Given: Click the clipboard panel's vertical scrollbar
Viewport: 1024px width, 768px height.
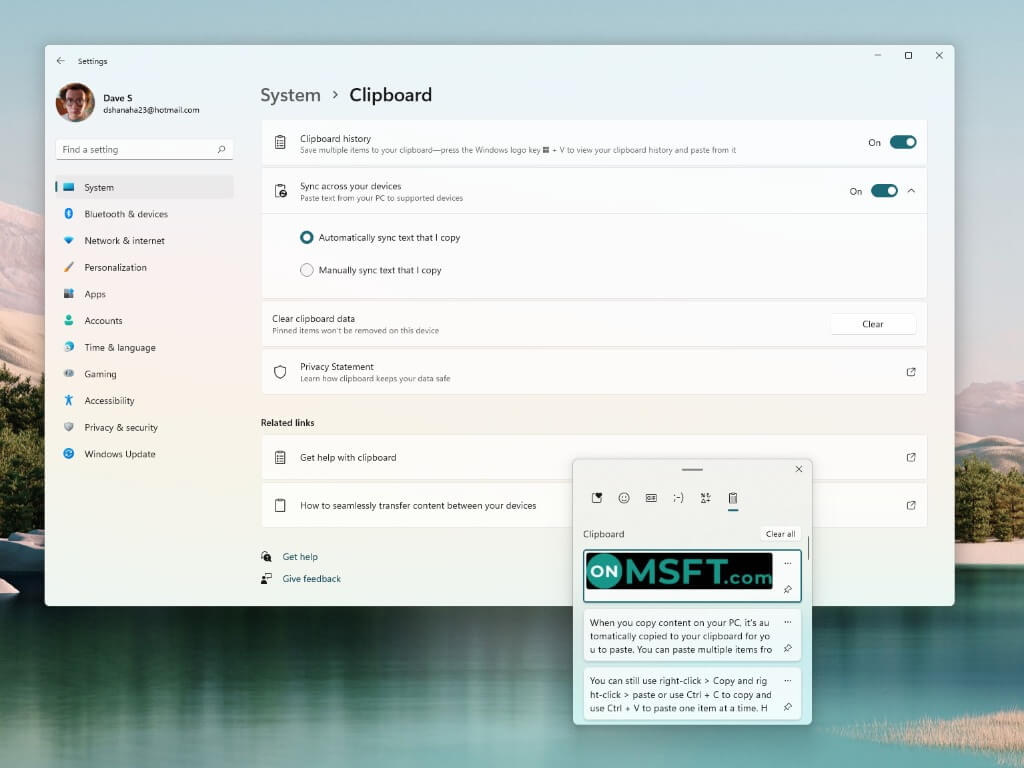Looking at the screenshot, I should pos(808,548).
